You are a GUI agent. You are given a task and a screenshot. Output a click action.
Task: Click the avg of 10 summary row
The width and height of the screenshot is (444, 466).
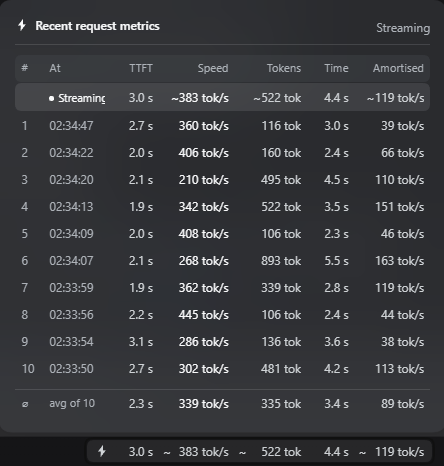222,404
